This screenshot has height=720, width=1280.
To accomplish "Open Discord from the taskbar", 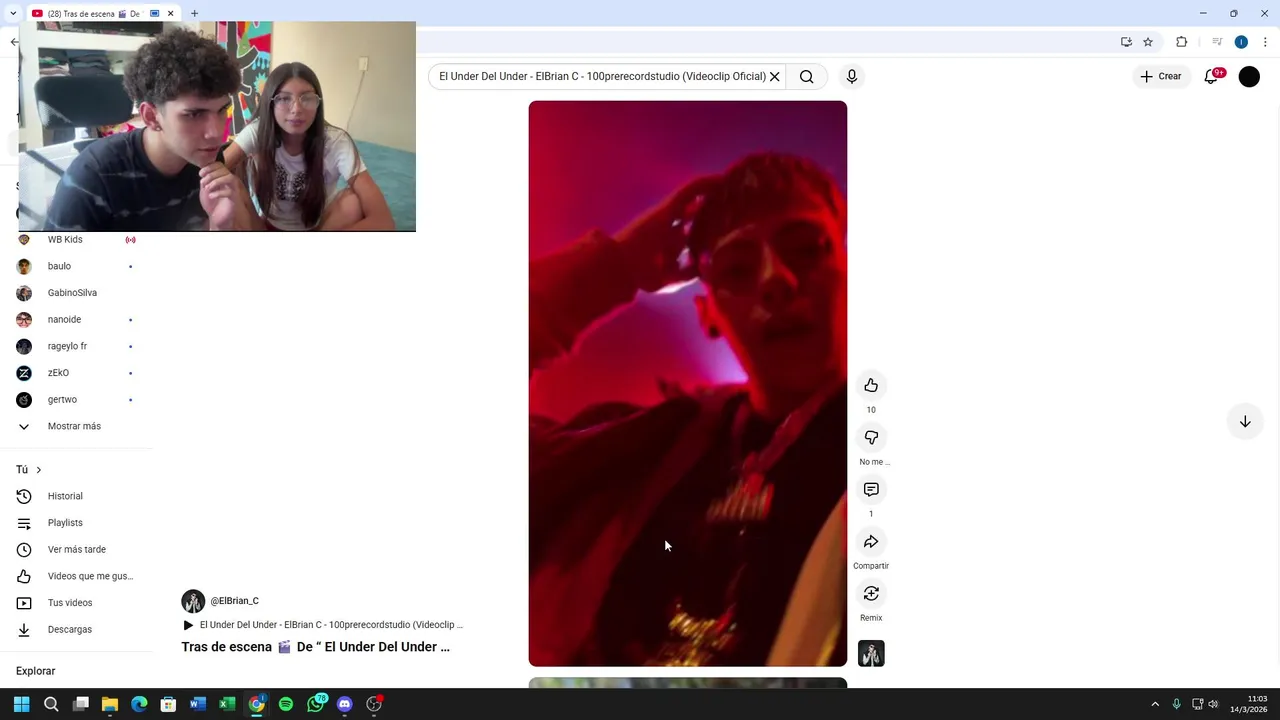I will coord(345,704).
